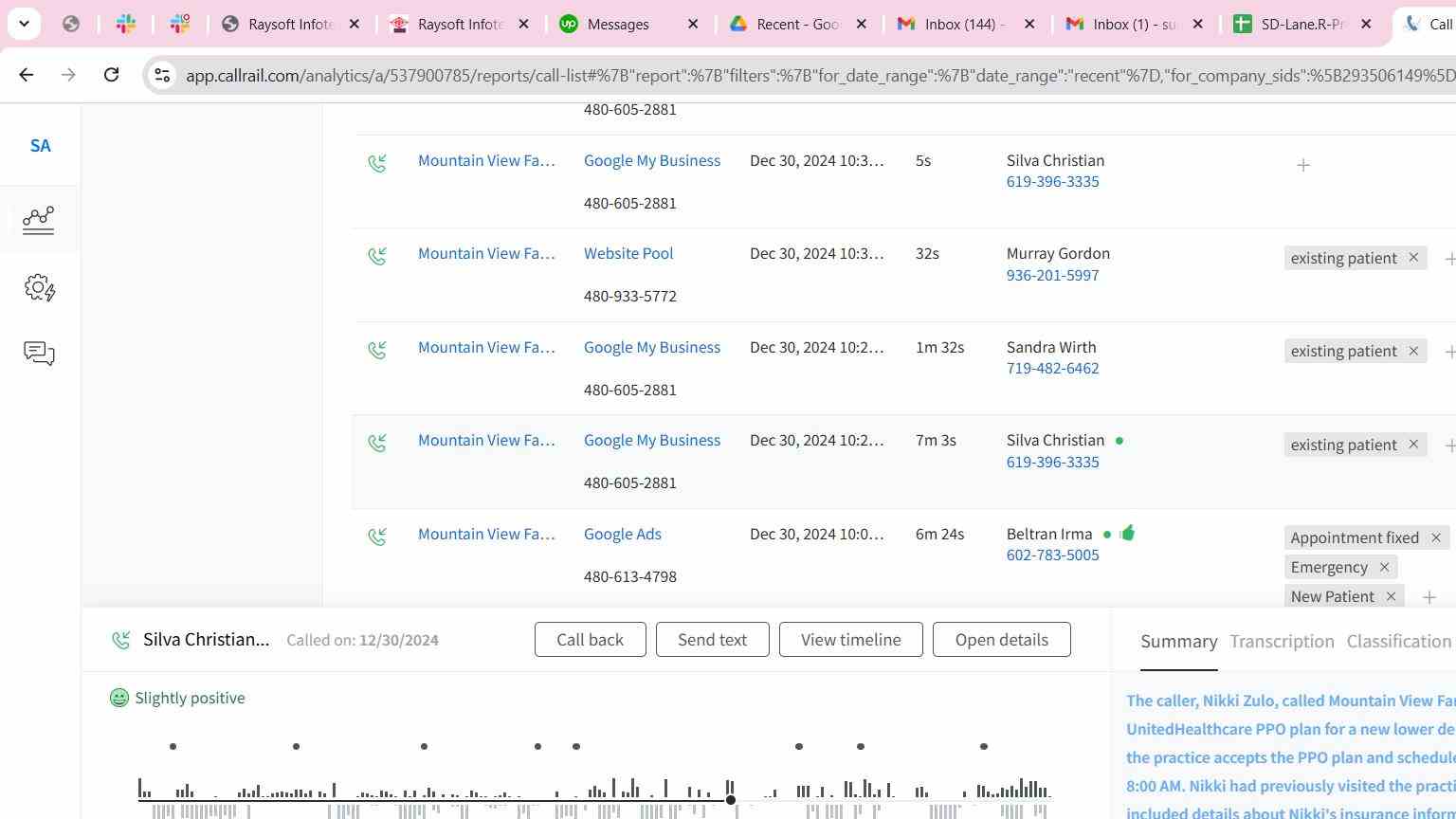The height and width of the screenshot is (819, 1456).
Task: Select the Summary tab
Action: click(1178, 642)
